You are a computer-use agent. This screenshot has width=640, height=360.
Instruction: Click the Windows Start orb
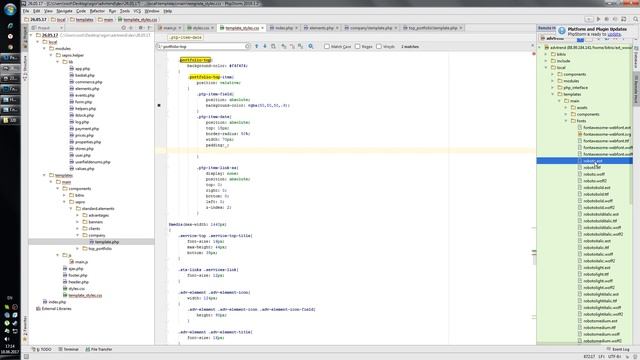click(10, 9)
